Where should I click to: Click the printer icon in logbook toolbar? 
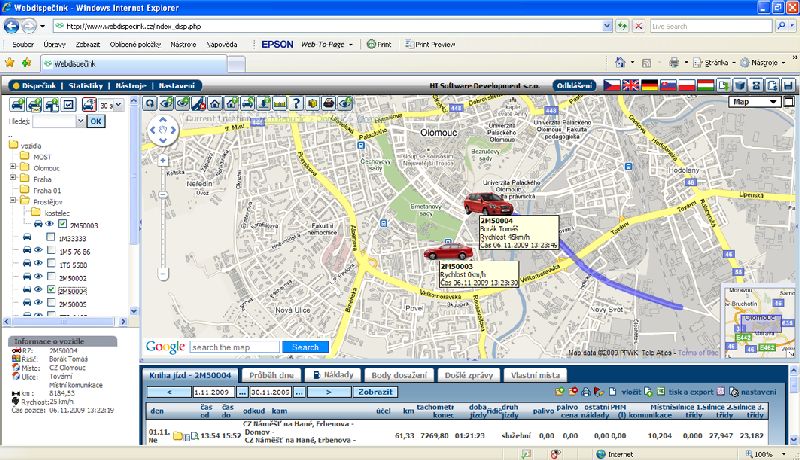[x=586, y=392]
